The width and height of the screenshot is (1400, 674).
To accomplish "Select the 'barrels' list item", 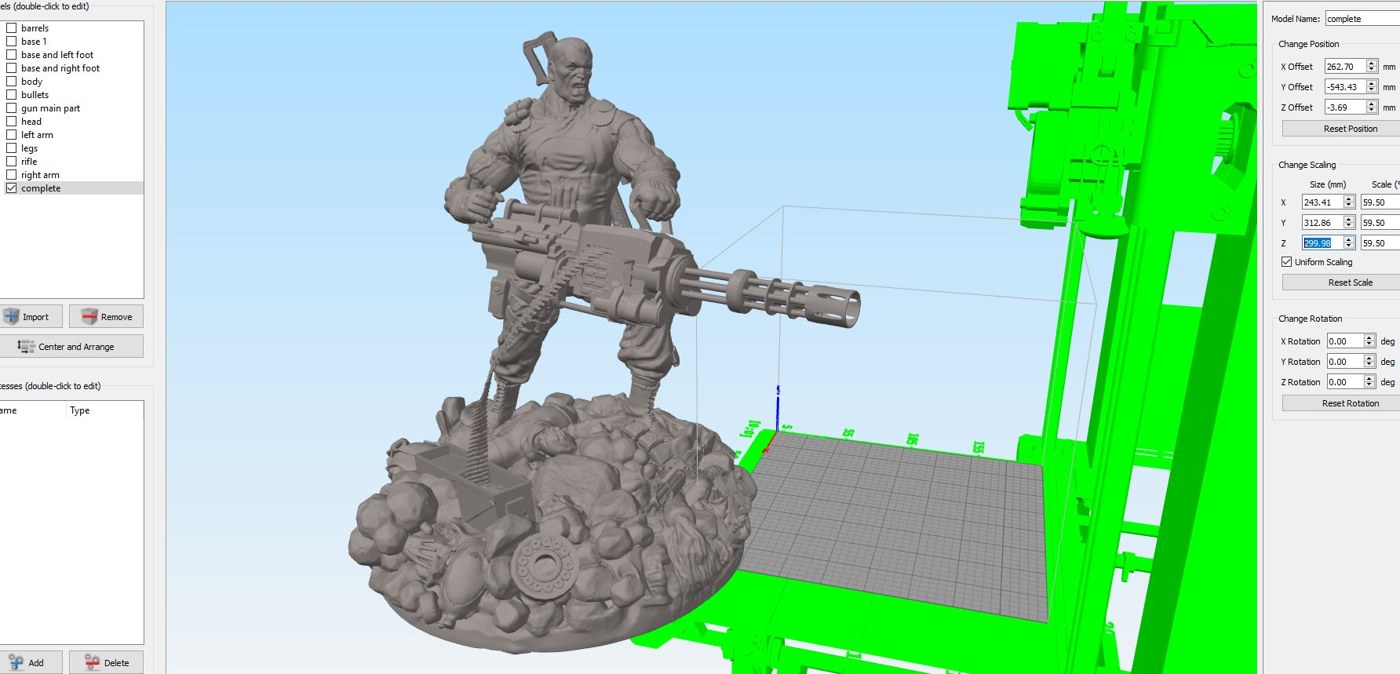I will (x=72, y=28).
